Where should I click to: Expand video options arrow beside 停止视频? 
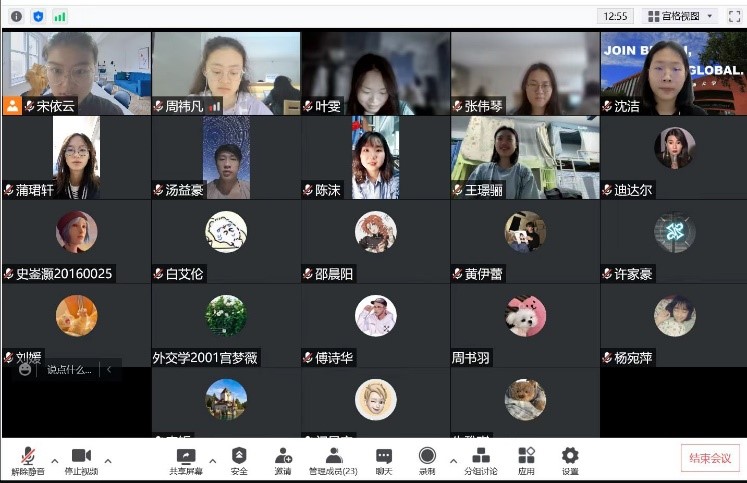(108, 461)
